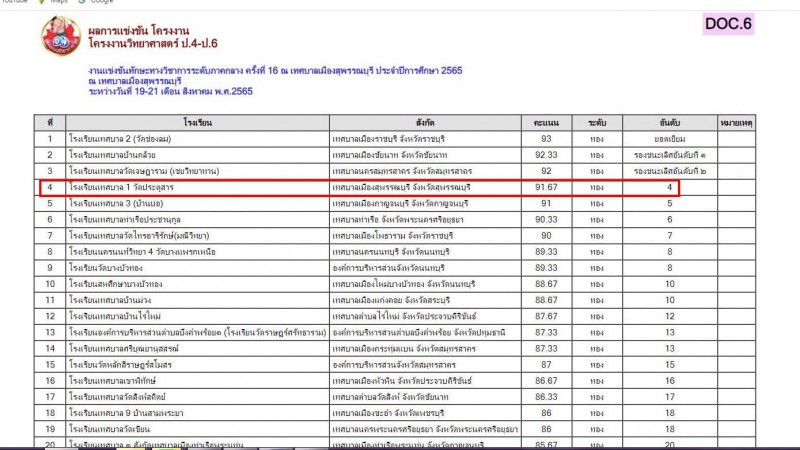This screenshot has height=450, width=800.
Task: Click the rank value 12
Action: tap(670, 316)
